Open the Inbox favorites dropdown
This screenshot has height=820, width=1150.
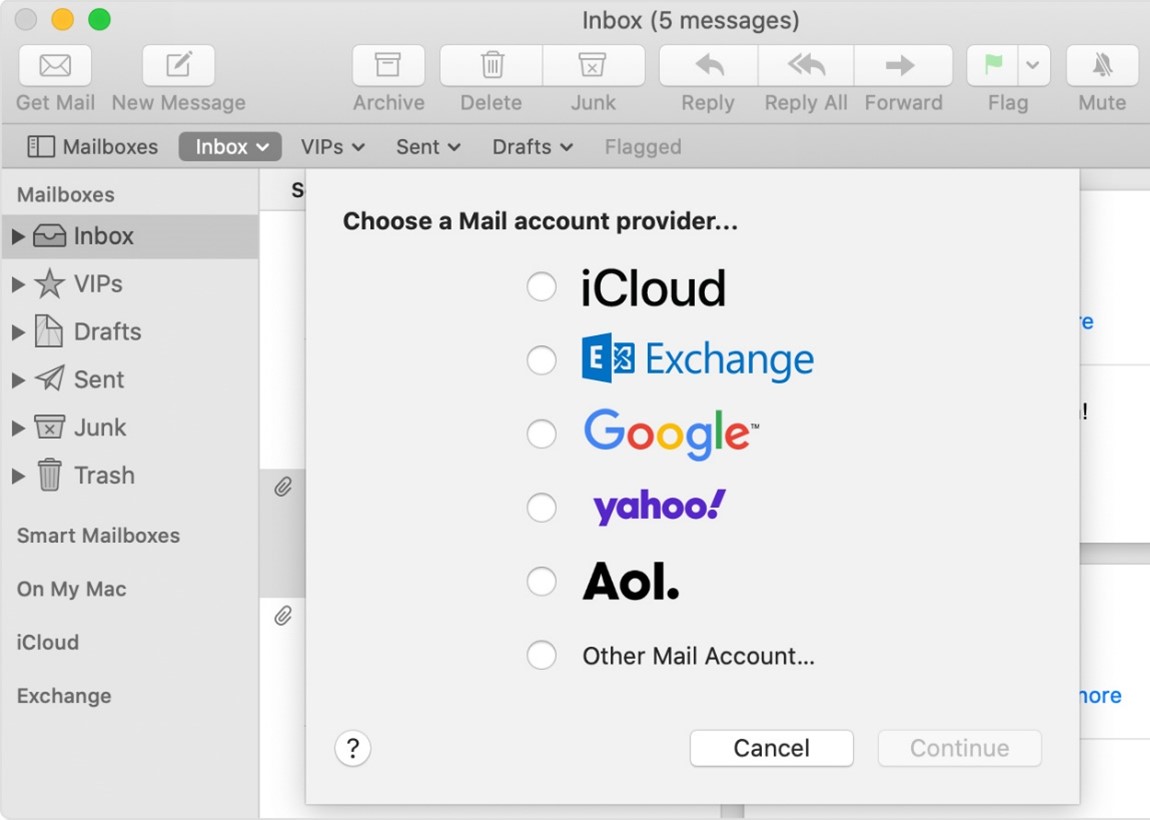point(230,147)
